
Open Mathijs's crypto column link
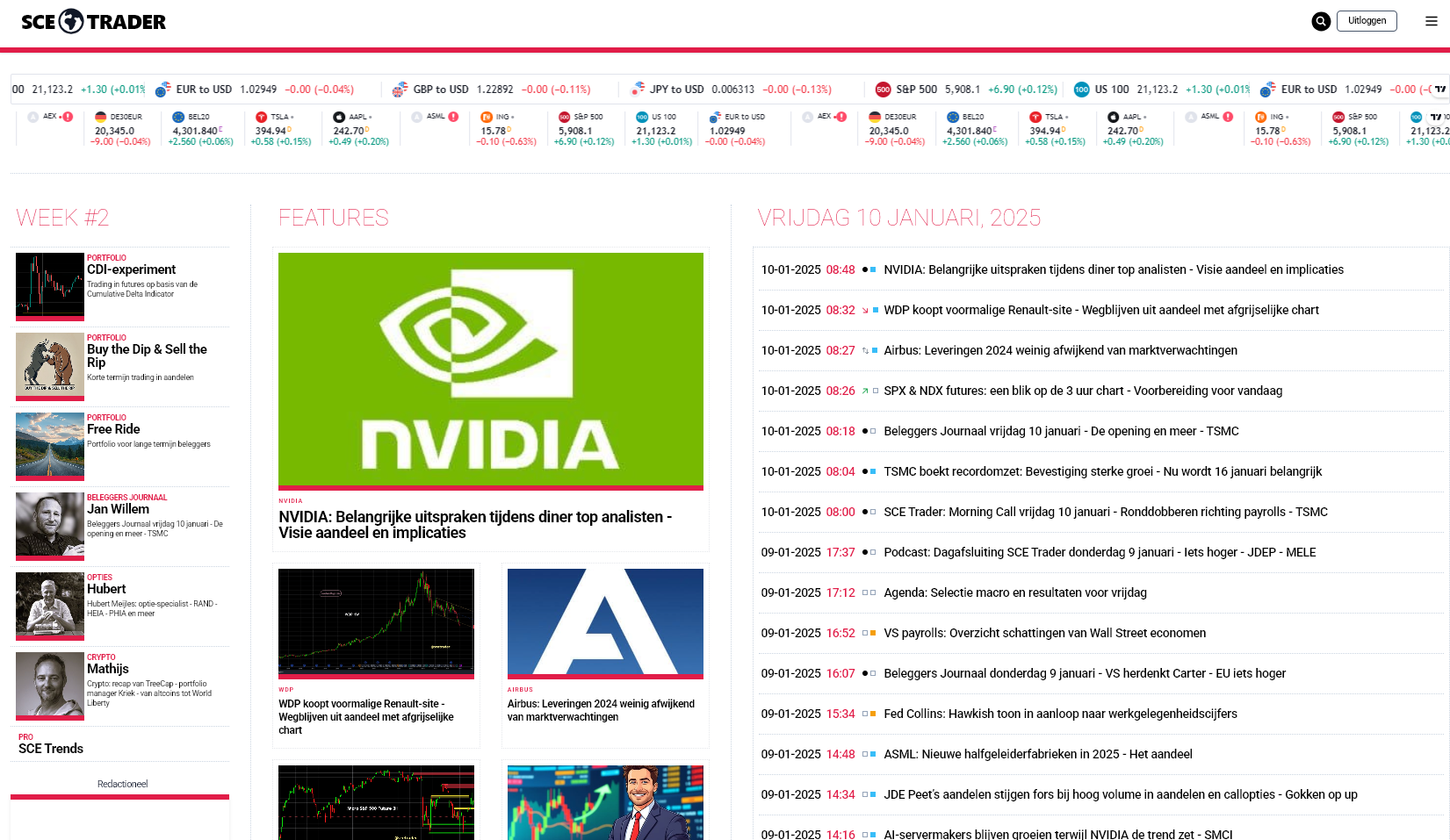click(x=108, y=669)
